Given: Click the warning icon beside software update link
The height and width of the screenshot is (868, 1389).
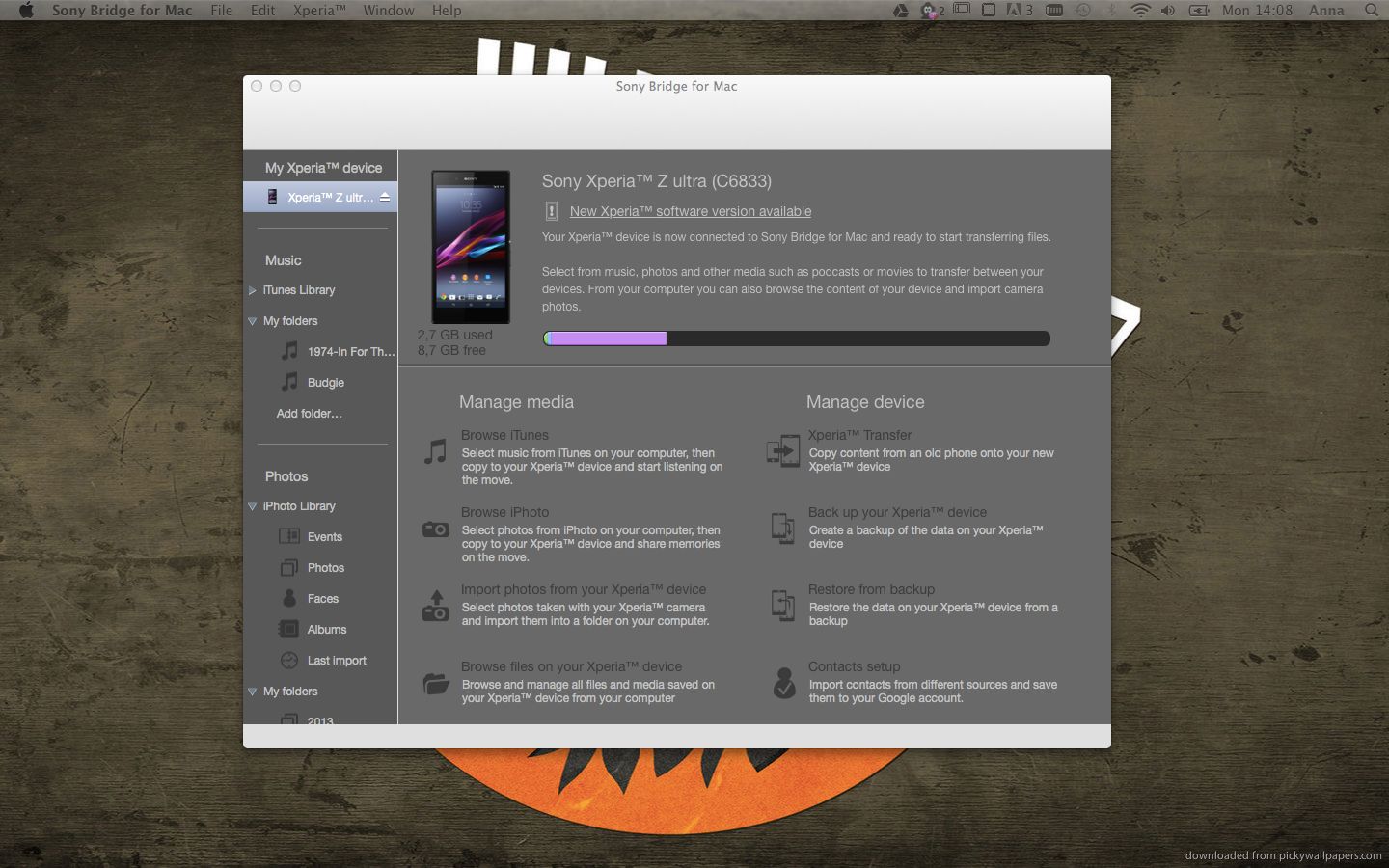Looking at the screenshot, I should click(x=551, y=211).
